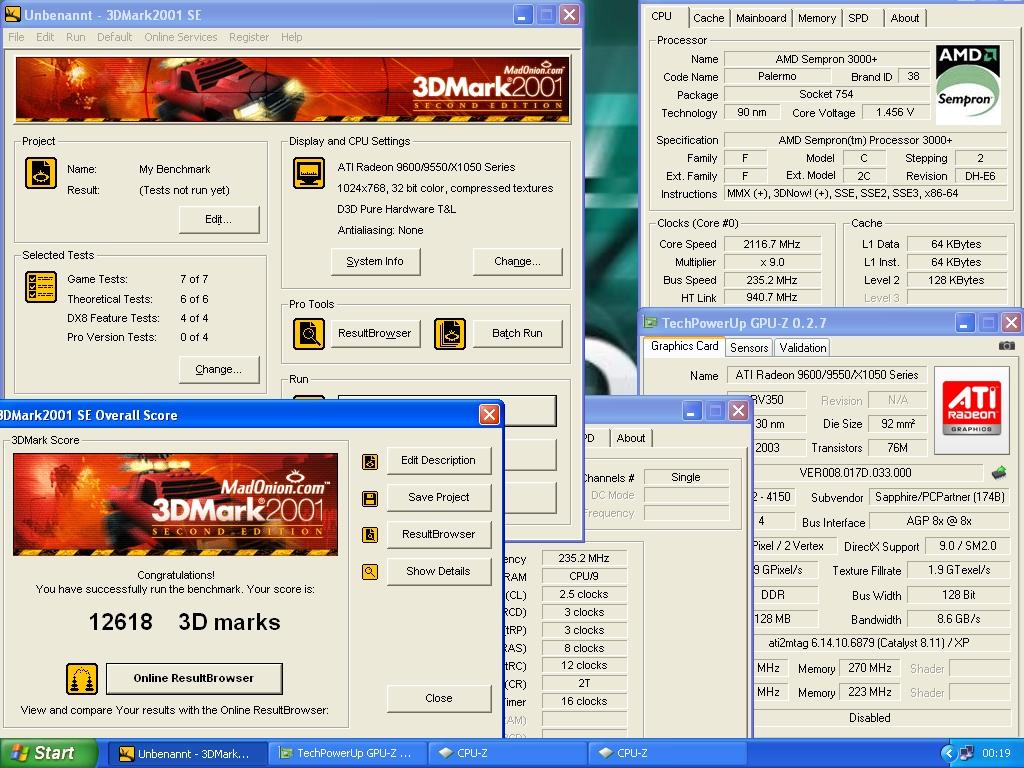
Task: Click the Batch Run icon in Pro Tools
Action: pos(450,334)
